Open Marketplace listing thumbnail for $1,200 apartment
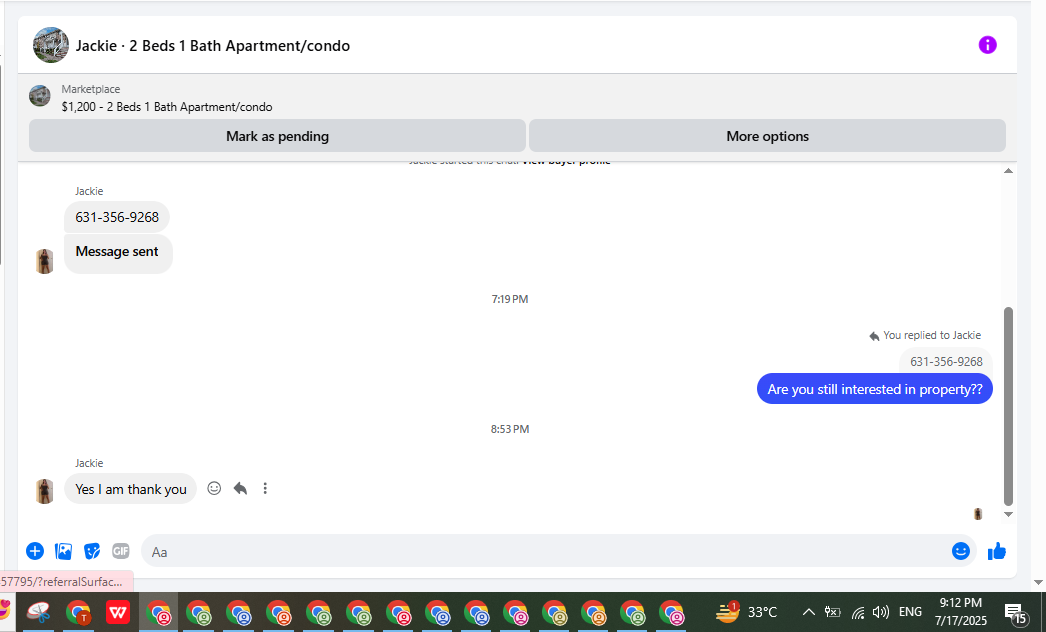Viewport: 1046px width, 632px height. (40, 96)
